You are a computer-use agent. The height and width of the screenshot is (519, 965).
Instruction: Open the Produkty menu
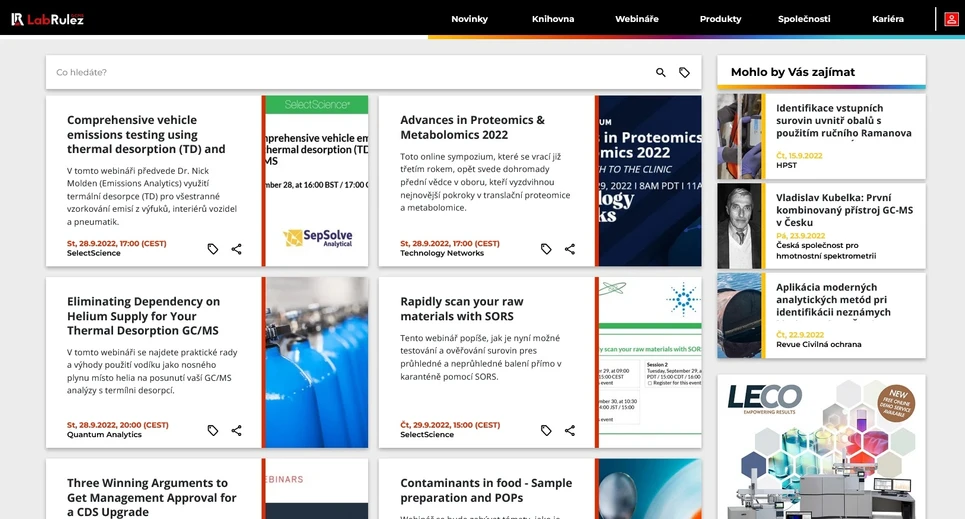(x=721, y=19)
